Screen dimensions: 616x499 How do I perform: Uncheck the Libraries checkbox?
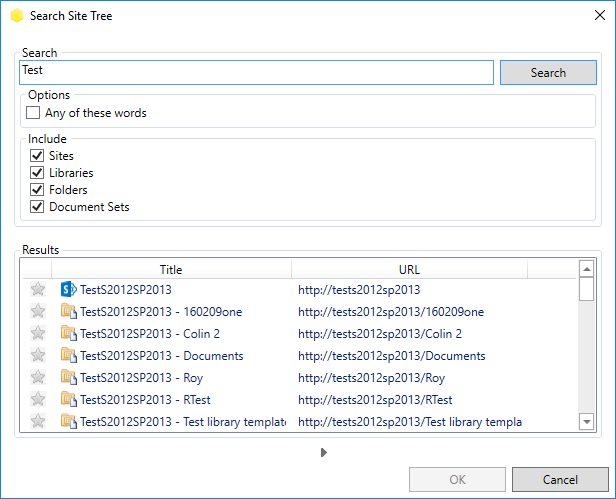pos(37,172)
